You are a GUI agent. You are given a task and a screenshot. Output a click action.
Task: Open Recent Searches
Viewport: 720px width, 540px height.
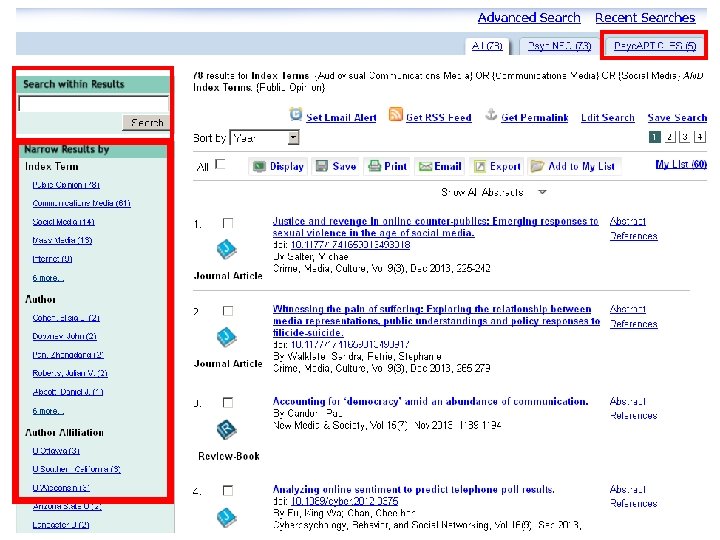point(645,18)
